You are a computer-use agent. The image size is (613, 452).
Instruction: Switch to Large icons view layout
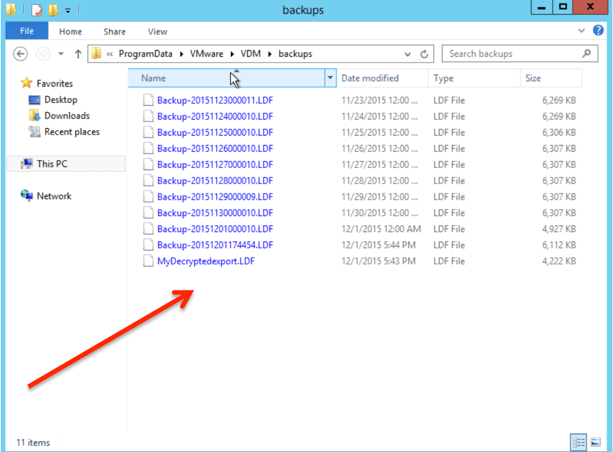click(x=597, y=441)
